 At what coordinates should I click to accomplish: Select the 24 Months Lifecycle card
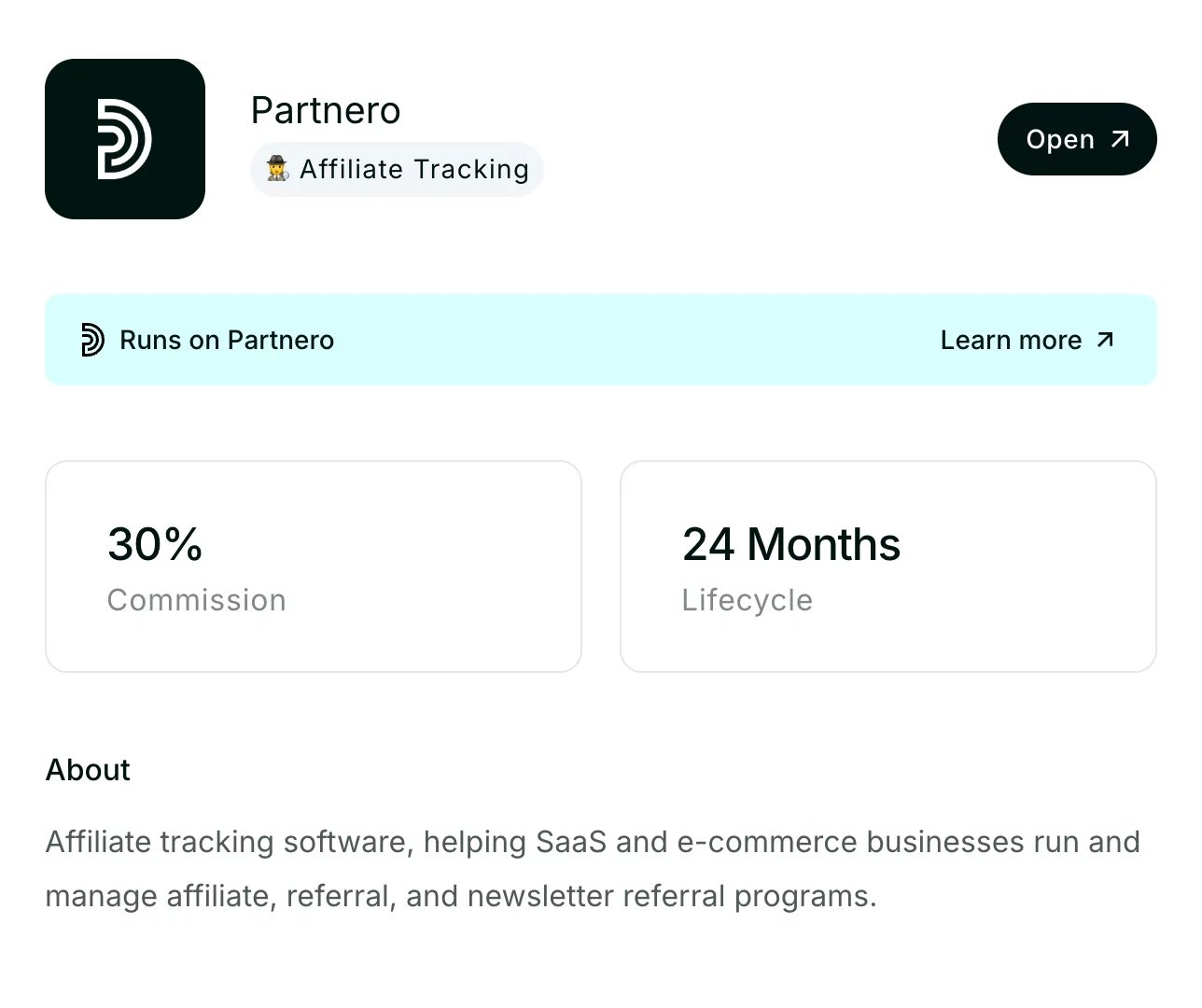(x=888, y=567)
